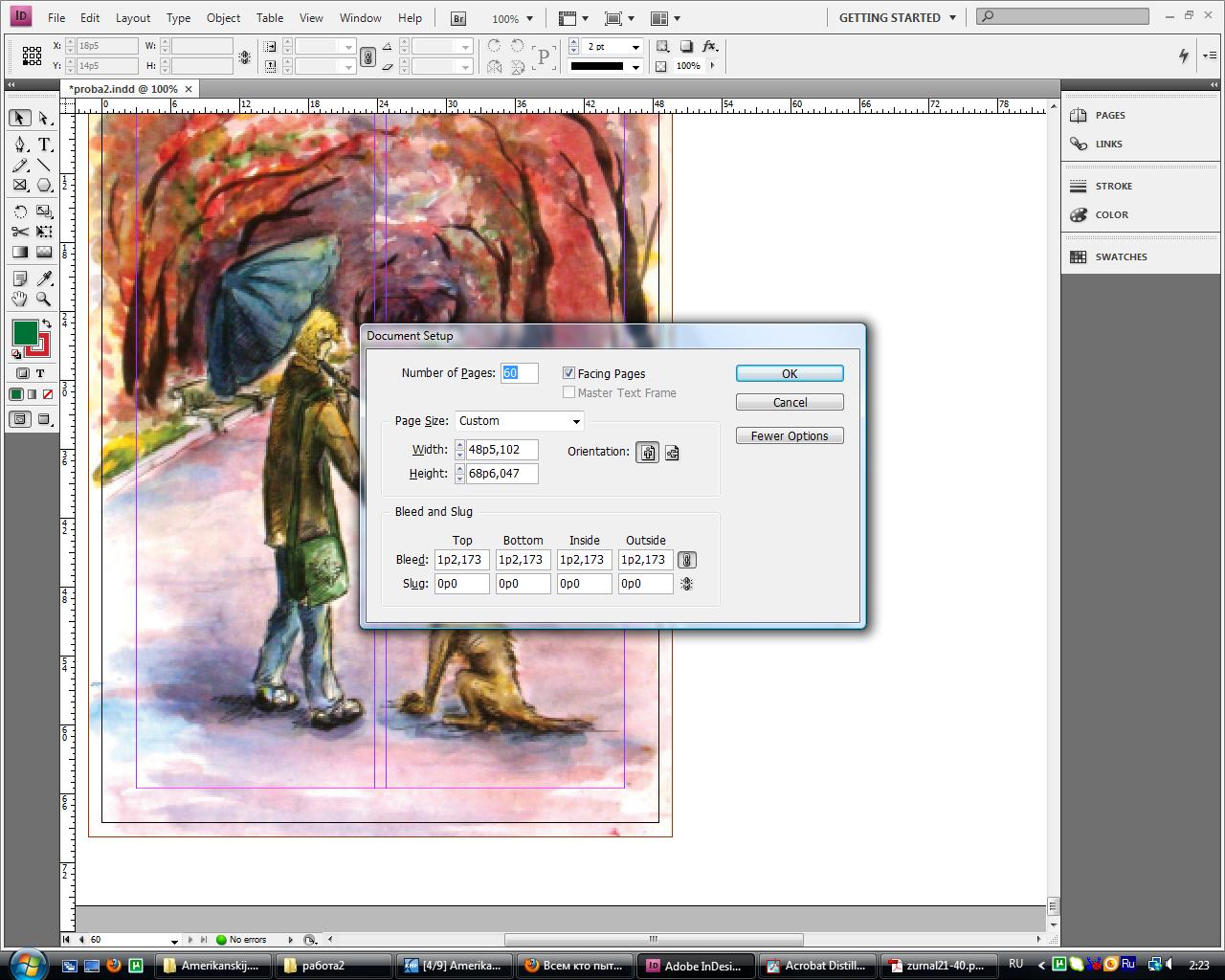Screen dimensions: 1225x980
Task: Click Portrait orientation icon in dialog
Action: point(648,453)
